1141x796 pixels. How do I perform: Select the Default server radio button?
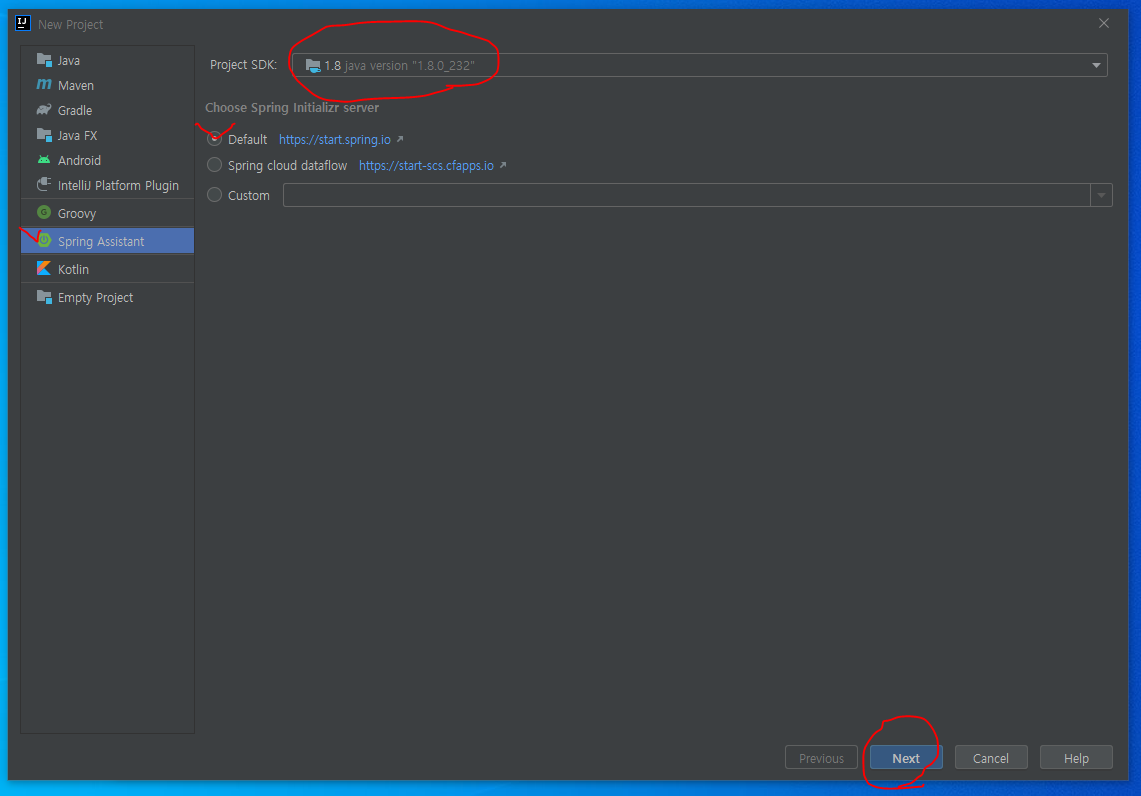click(214, 139)
